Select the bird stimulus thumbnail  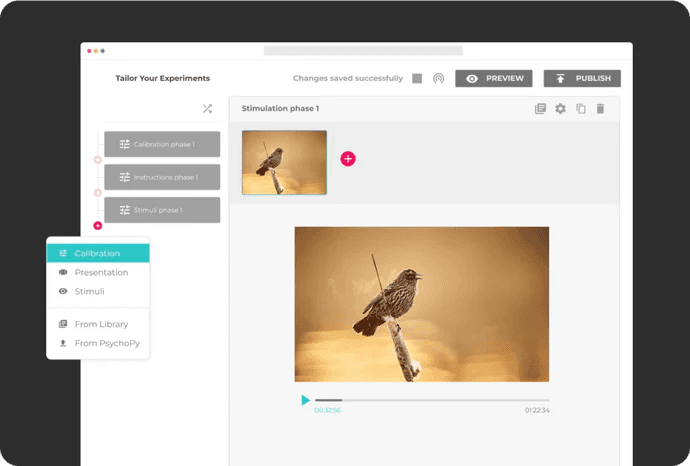pos(284,162)
